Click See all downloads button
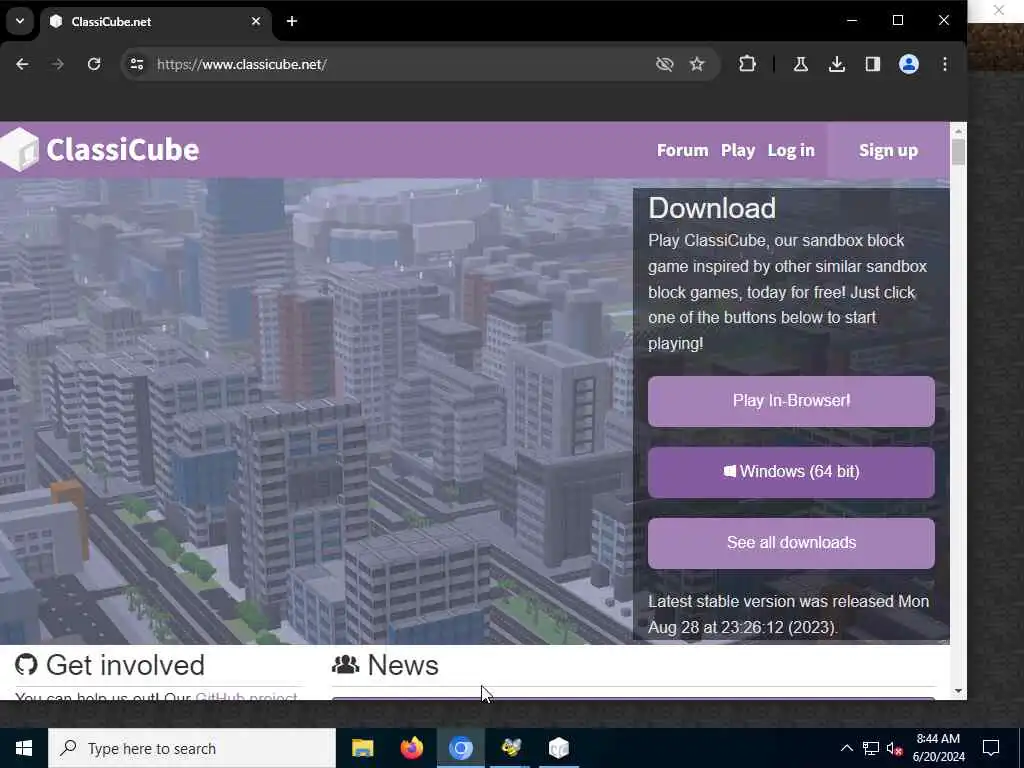The width and height of the screenshot is (1024, 768). [791, 543]
